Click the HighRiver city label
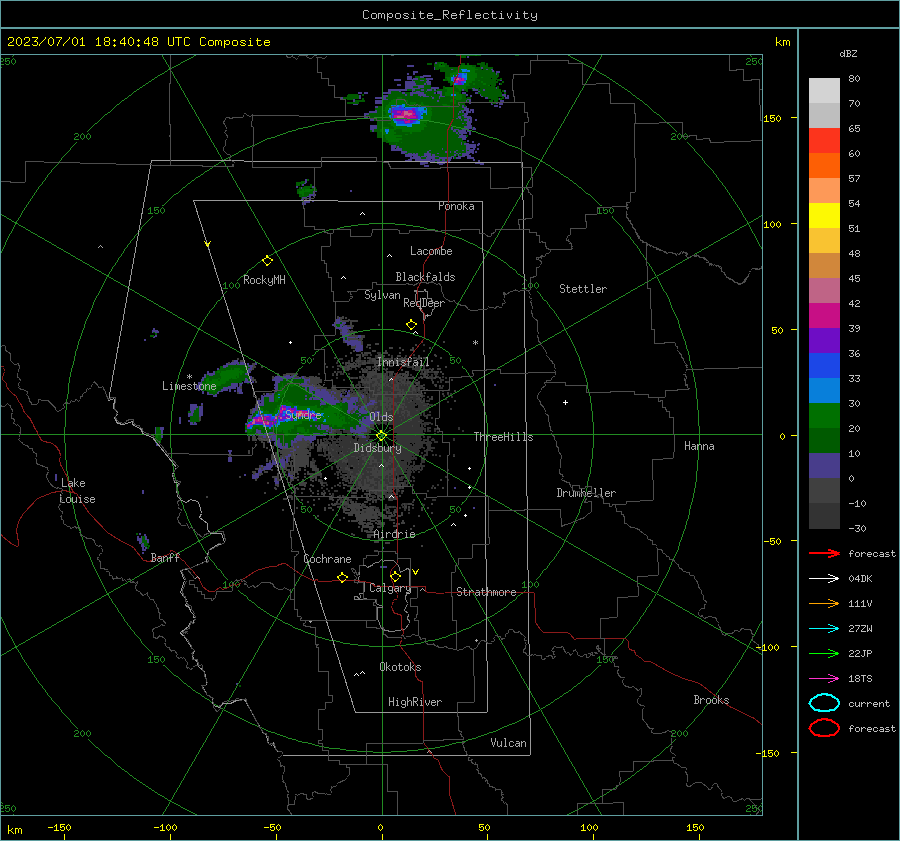Screen dimensions: 900x841 [415, 702]
